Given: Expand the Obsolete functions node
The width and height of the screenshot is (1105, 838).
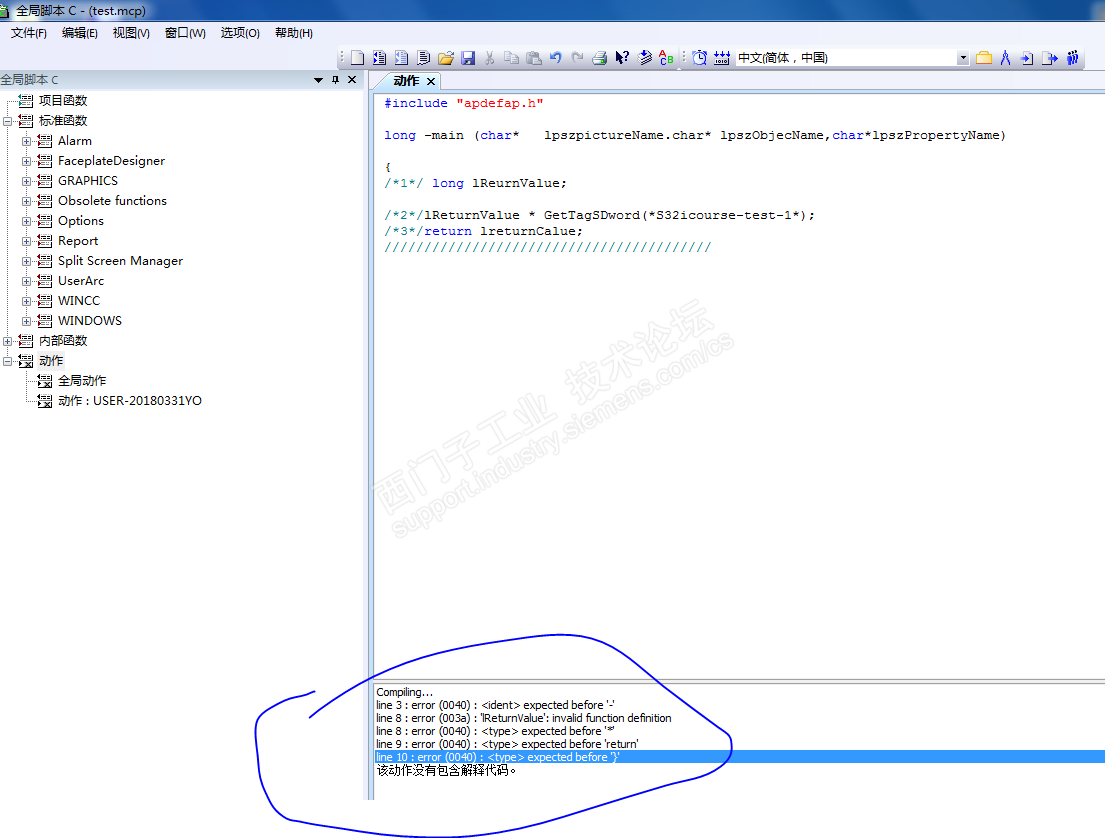Looking at the screenshot, I should click(x=26, y=201).
